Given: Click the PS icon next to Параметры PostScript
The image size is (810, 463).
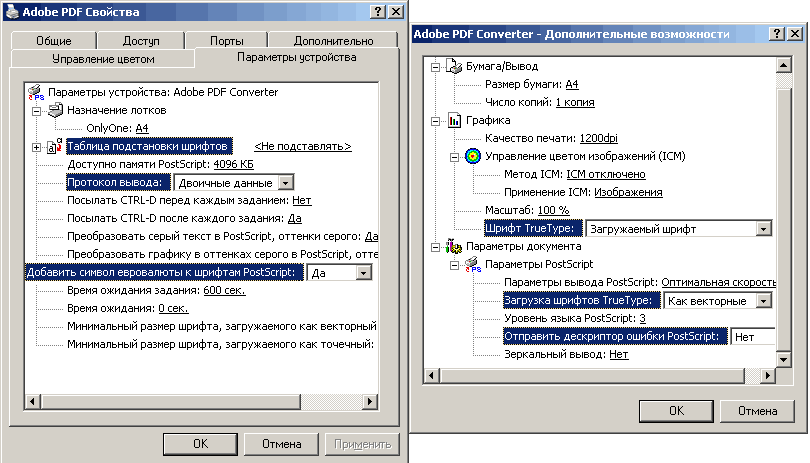Looking at the screenshot, I should [473, 264].
